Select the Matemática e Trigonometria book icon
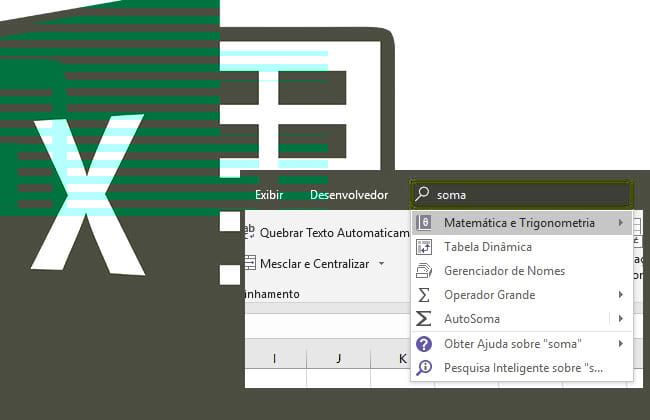This screenshot has width=650, height=420. [x=424, y=223]
